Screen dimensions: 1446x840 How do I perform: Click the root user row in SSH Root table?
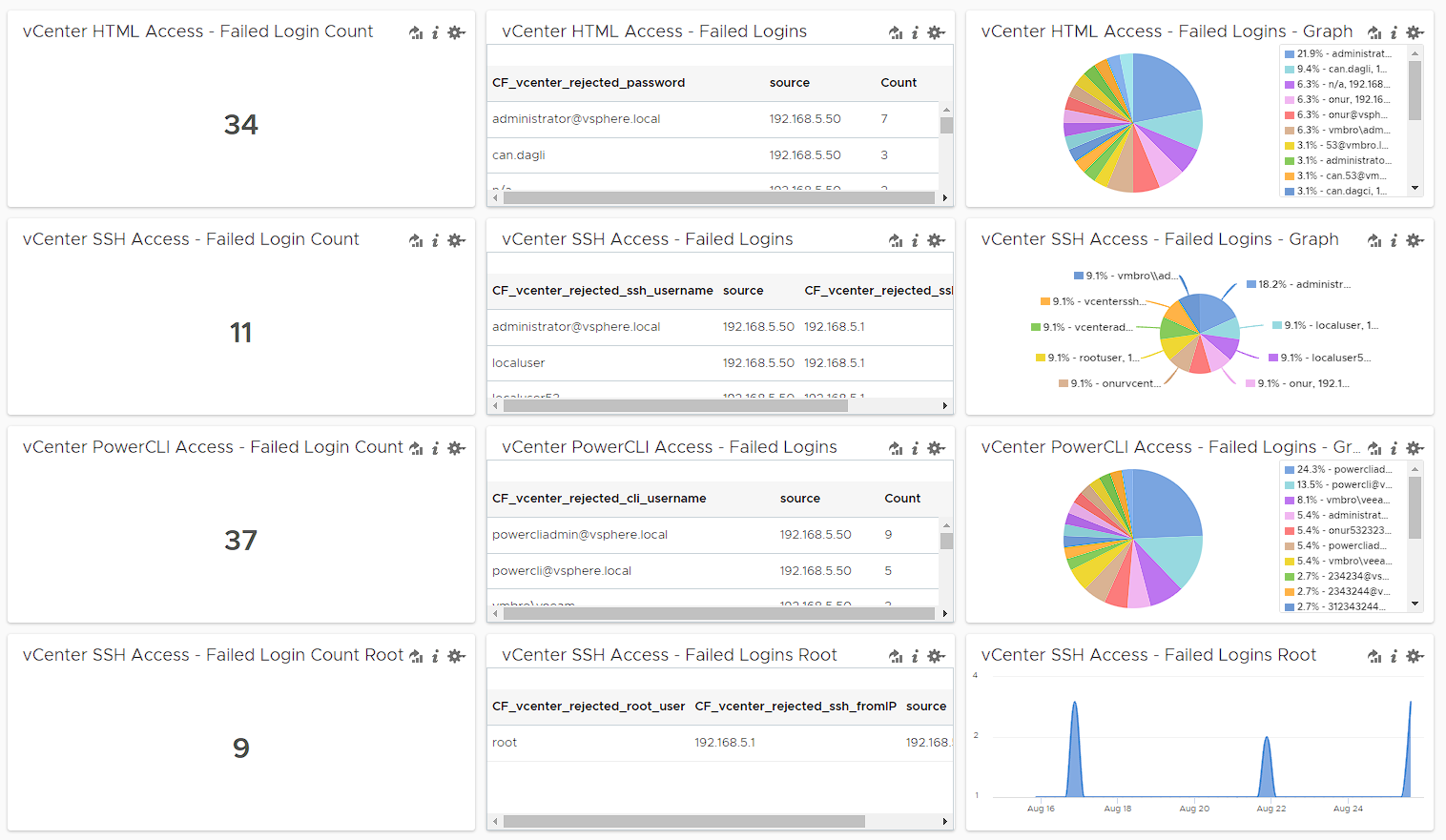pyautogui.click(x=505, y=743)
